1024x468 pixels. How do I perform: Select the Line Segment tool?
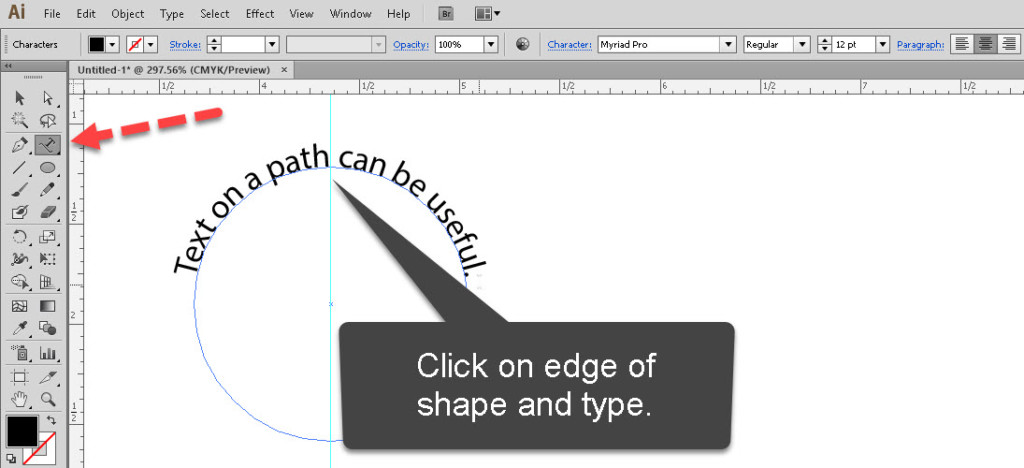click(20, 168)
